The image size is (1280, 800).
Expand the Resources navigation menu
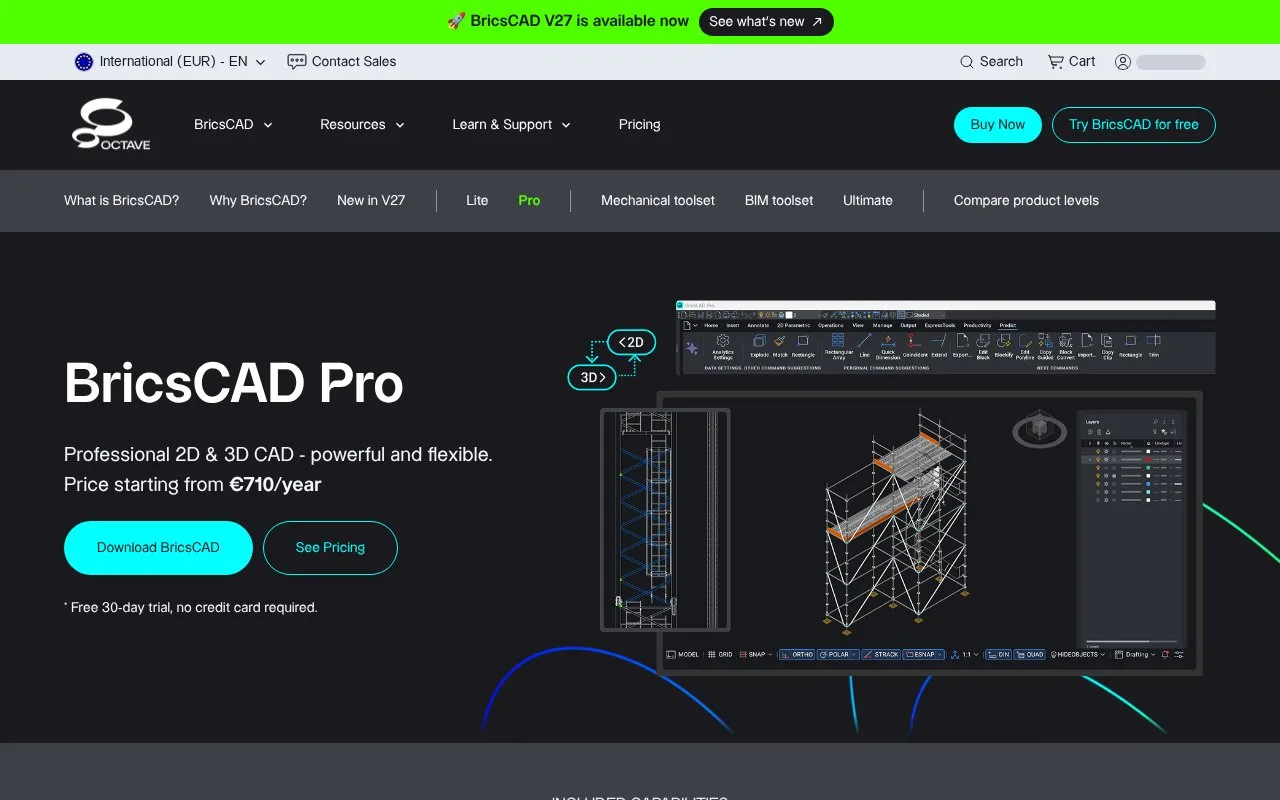(x=362, y=125)
